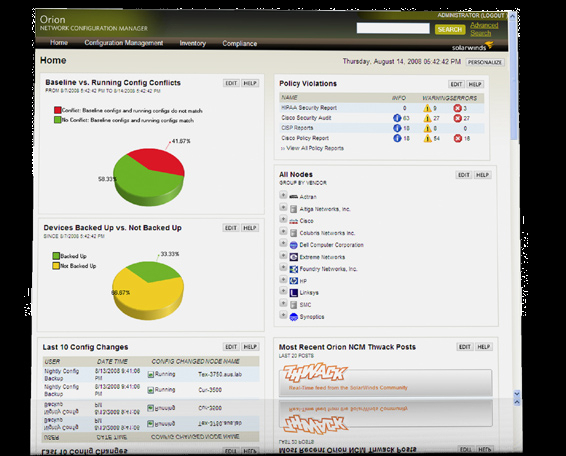566x456 pixels.
Task: Click the green Backed Up legend swatch
Action: click(56, 256)
